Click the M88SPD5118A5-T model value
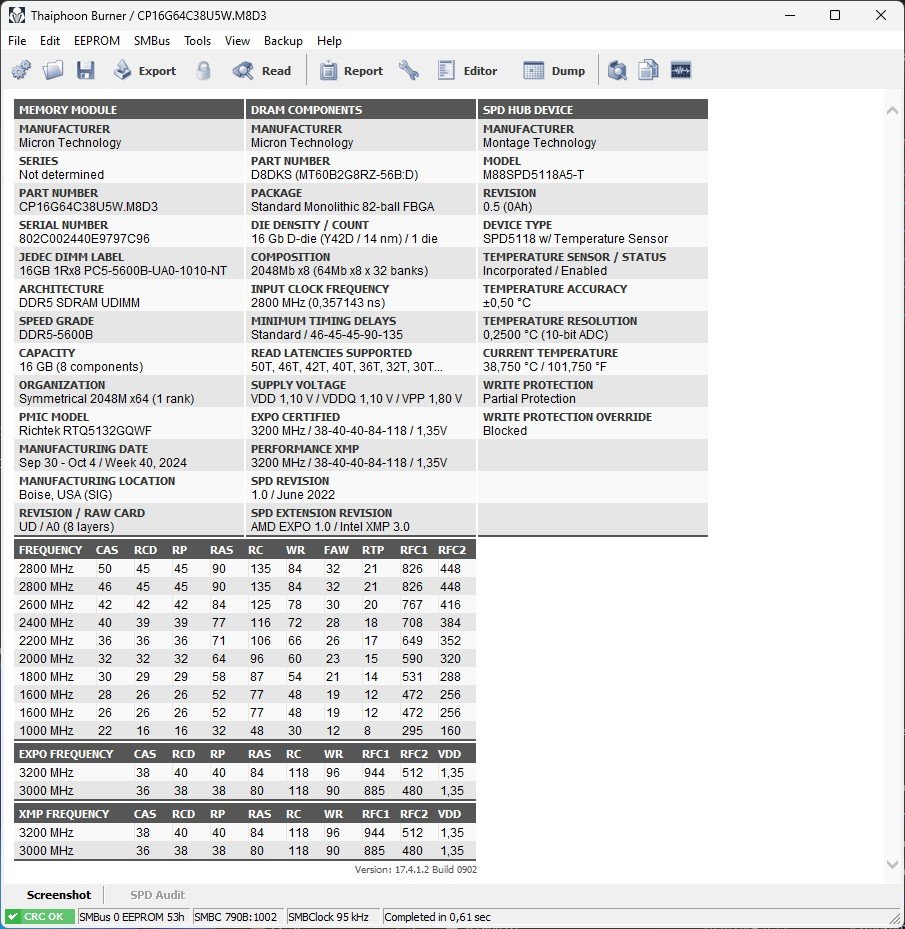This screenshot has width=905, height=929. tap(533, 175)
